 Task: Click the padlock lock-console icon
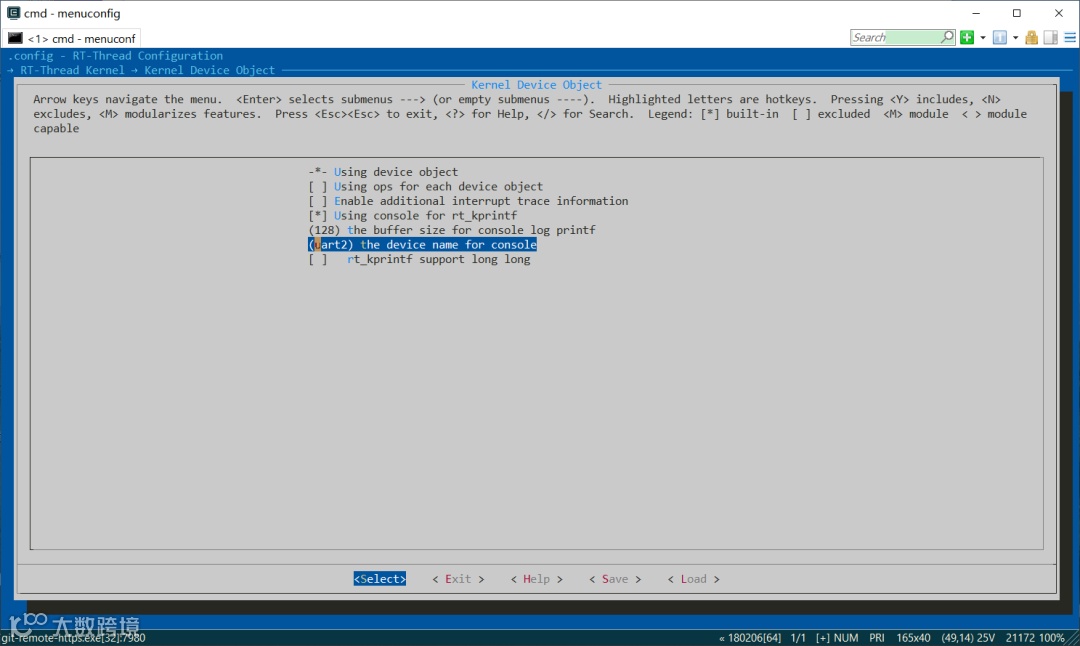[x=1031, y=37]
